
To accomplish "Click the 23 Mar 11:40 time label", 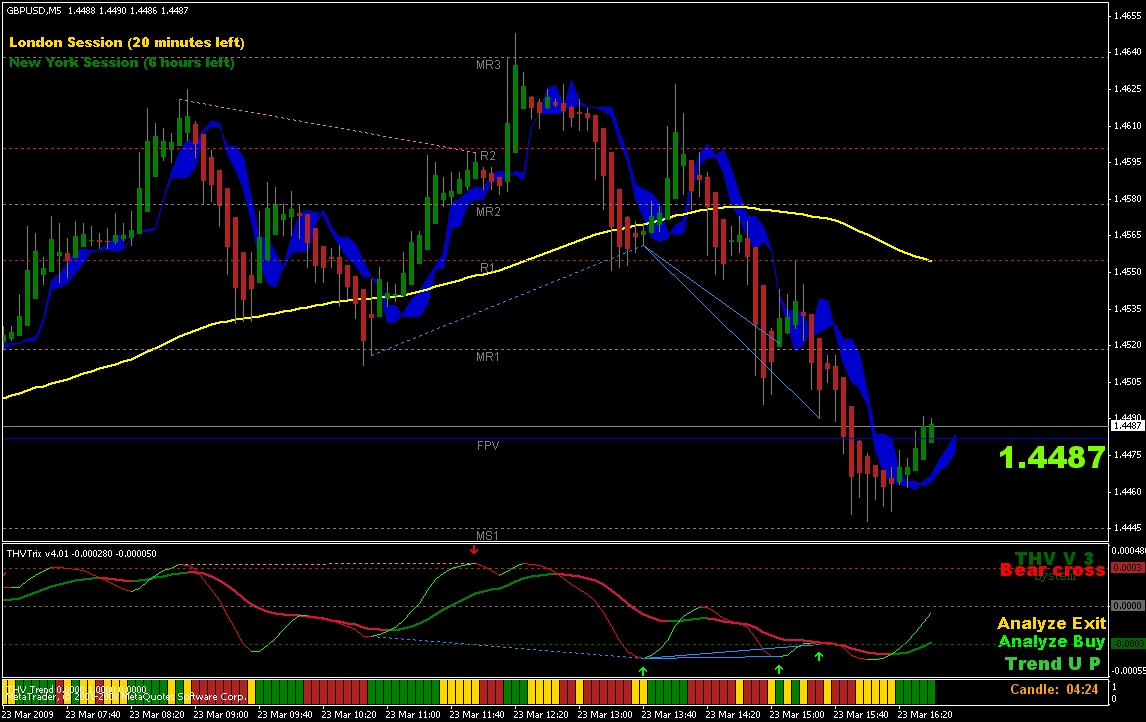I will click(477, 715).
